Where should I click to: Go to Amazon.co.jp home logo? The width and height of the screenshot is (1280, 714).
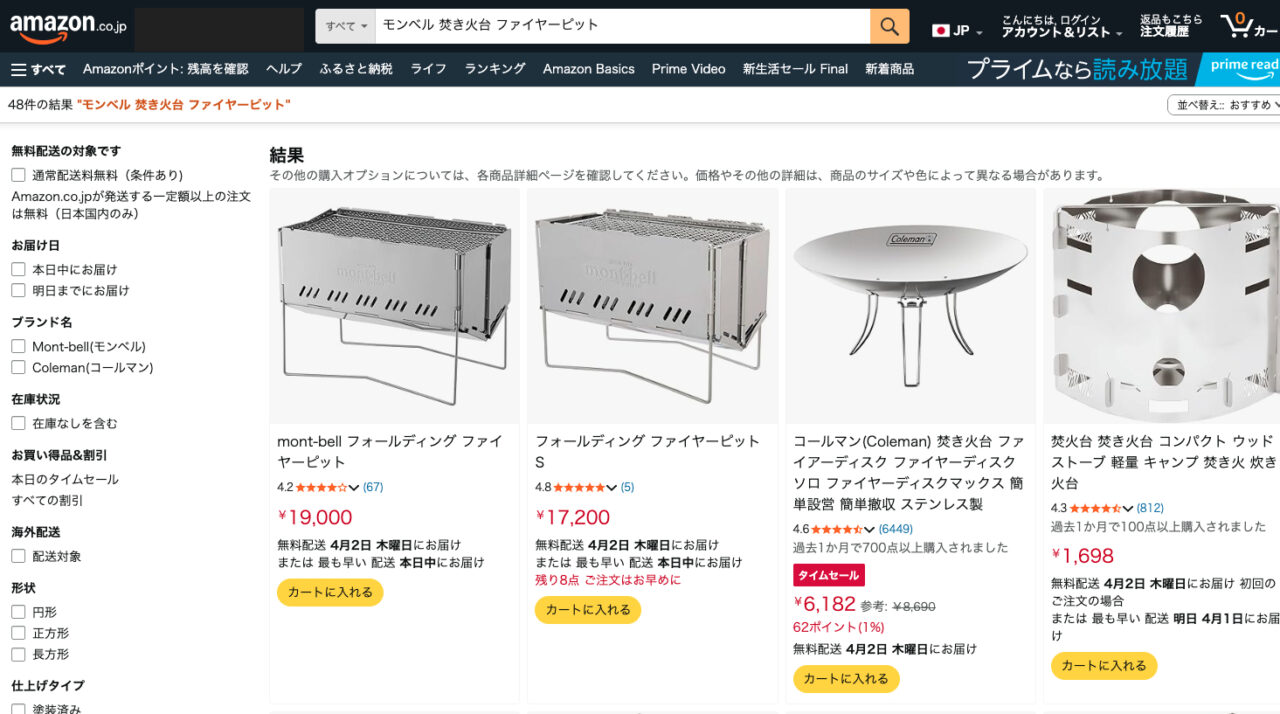click(68, 27)
